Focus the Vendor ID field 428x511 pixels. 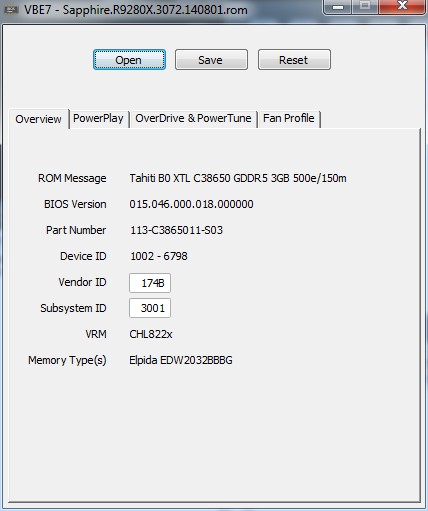point(150,283)
